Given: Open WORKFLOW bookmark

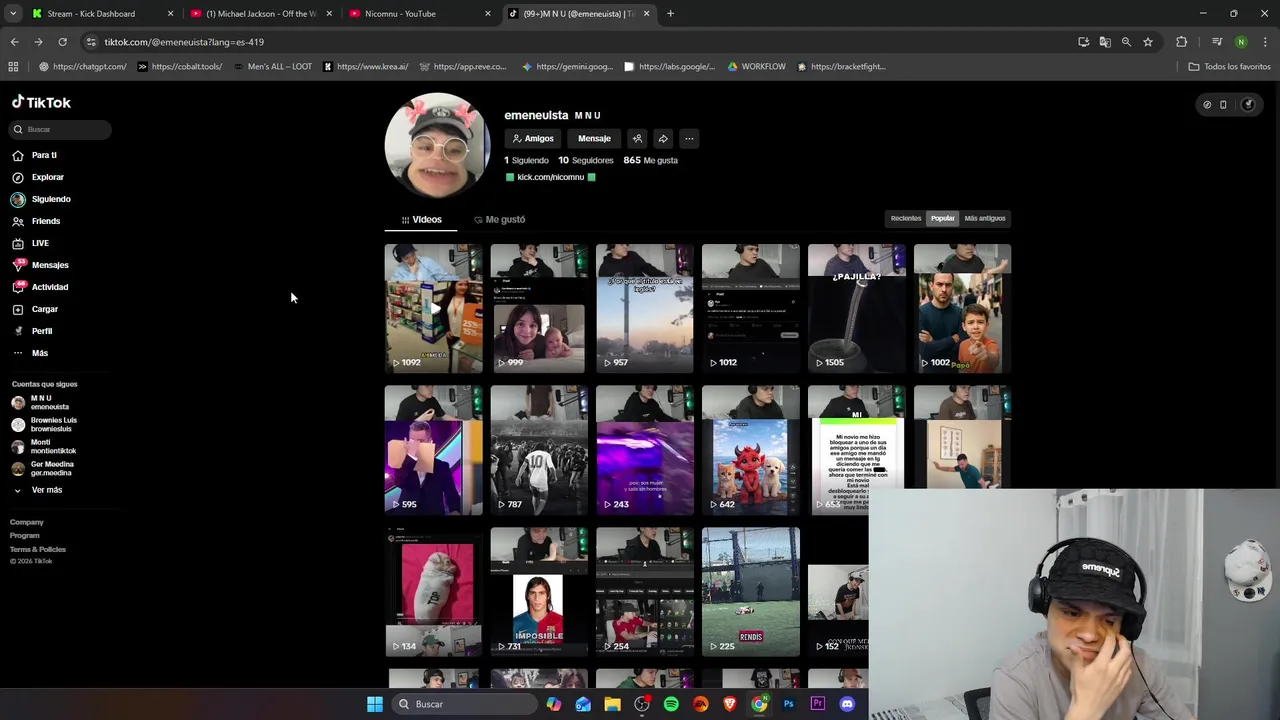Looking at the screenshot, I should (x=756, y=67).
